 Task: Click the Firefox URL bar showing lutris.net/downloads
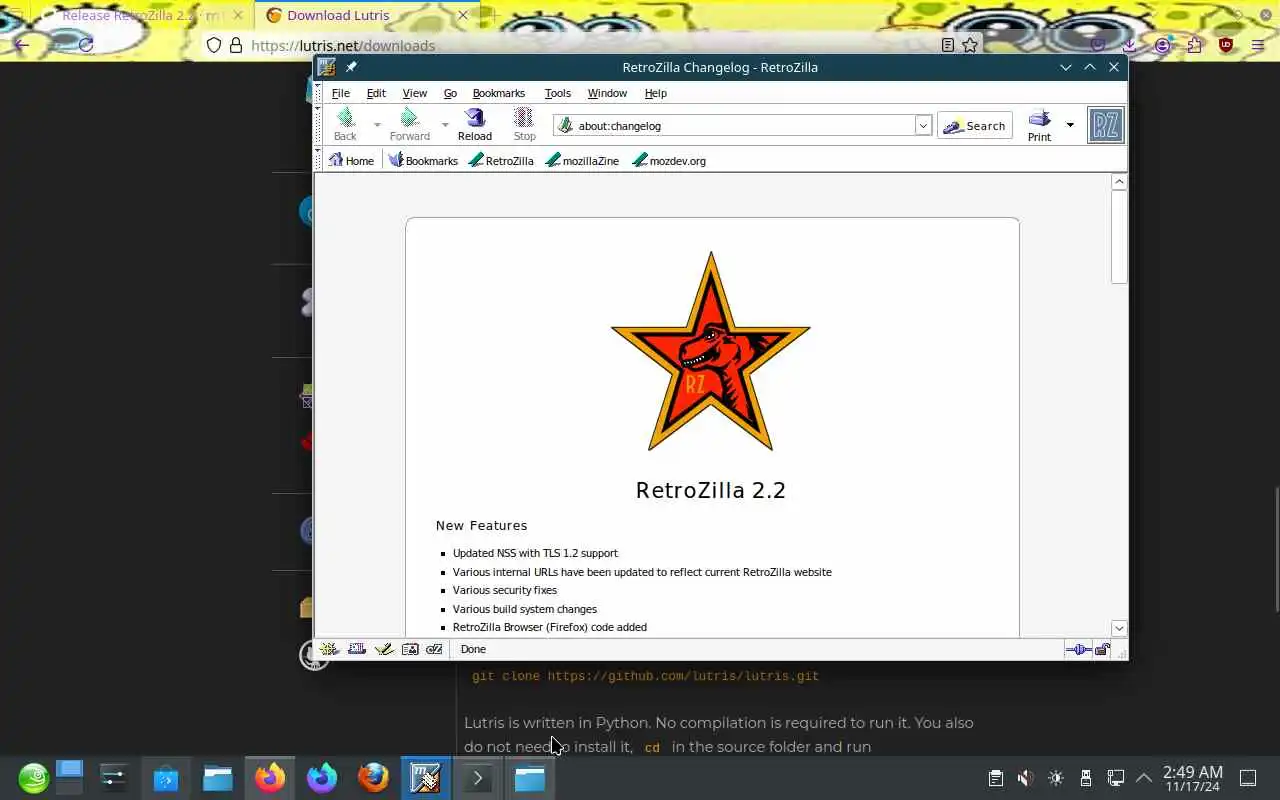click(x=590, y=45)
